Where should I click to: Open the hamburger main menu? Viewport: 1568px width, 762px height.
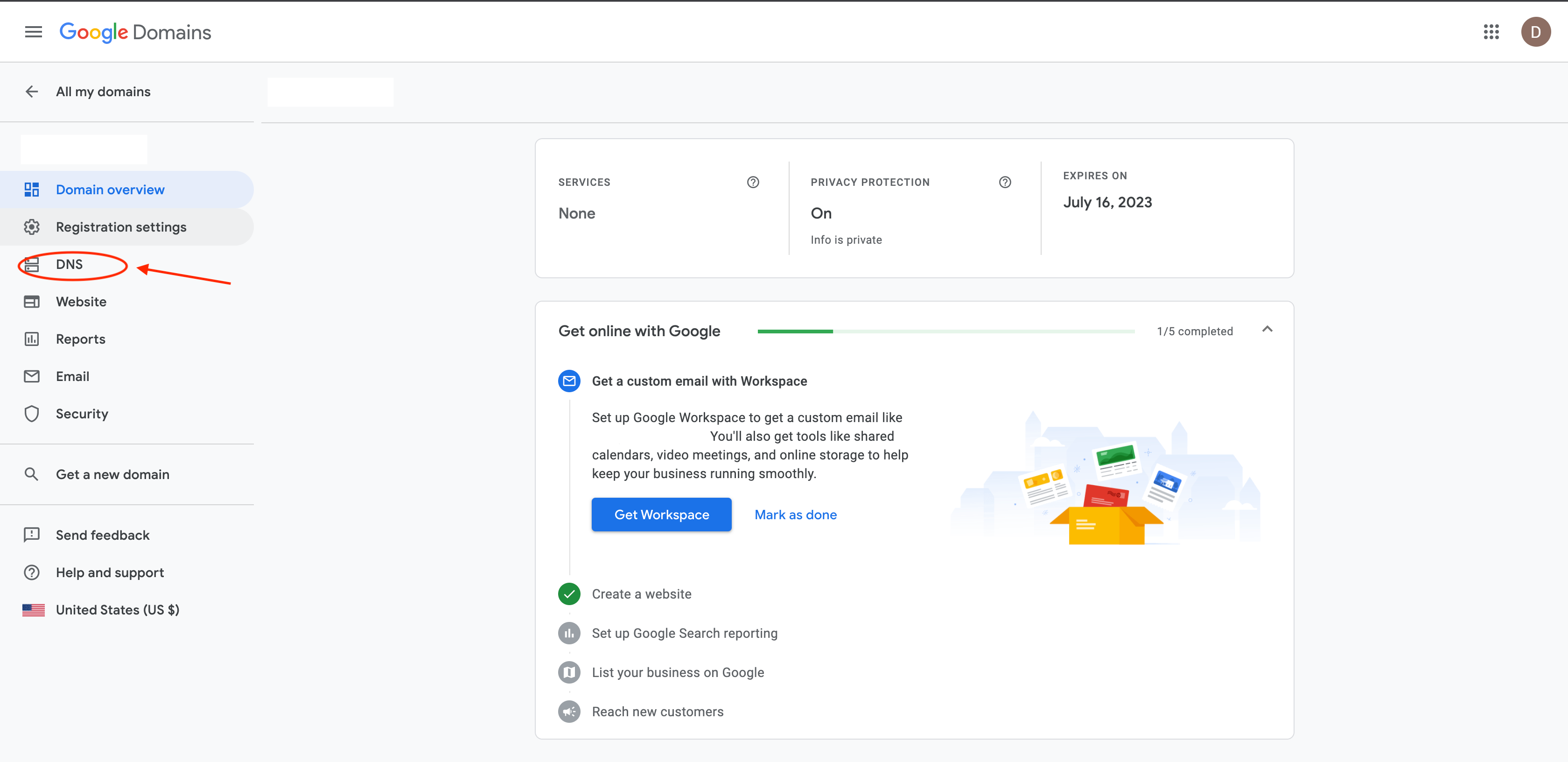tap(34, 32)
